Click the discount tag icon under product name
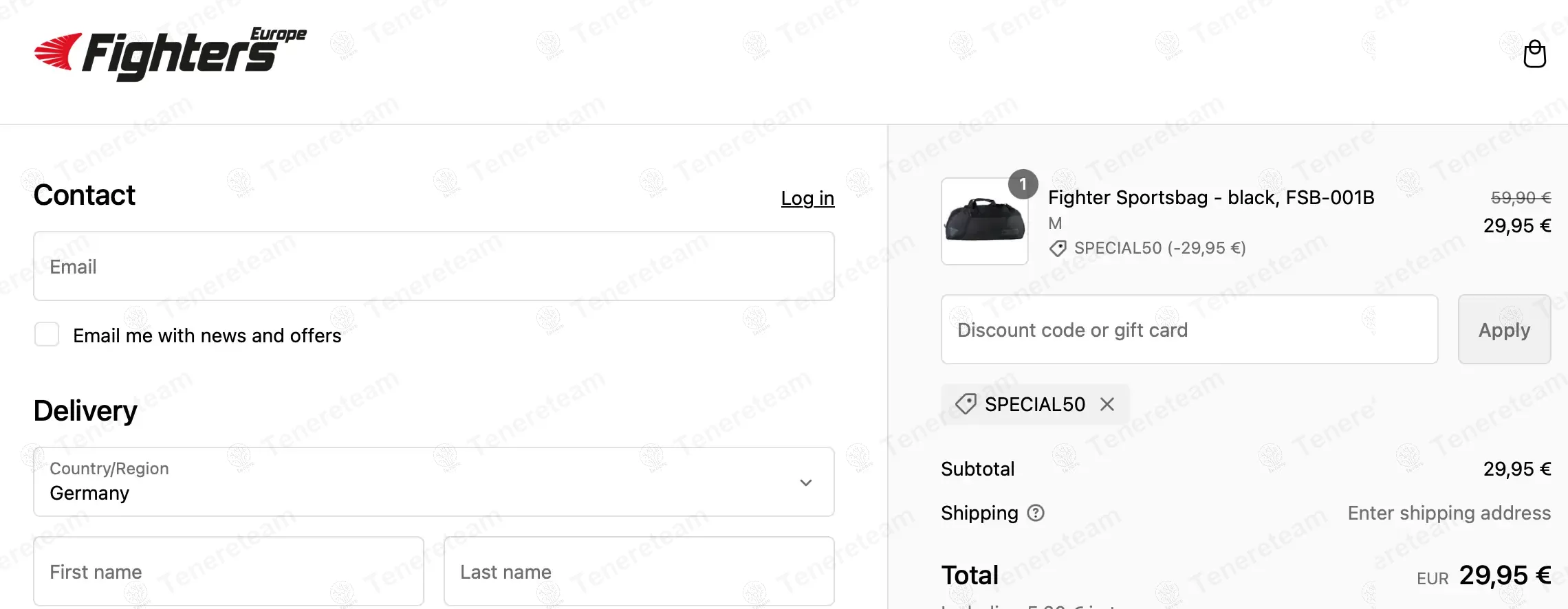1568x609 pixels. pos(1058,248)
